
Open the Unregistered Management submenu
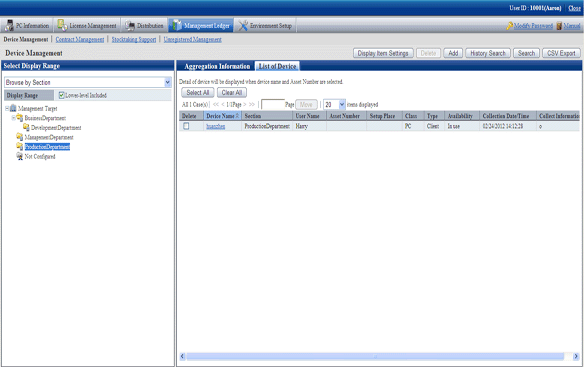[x=193, y=39]
